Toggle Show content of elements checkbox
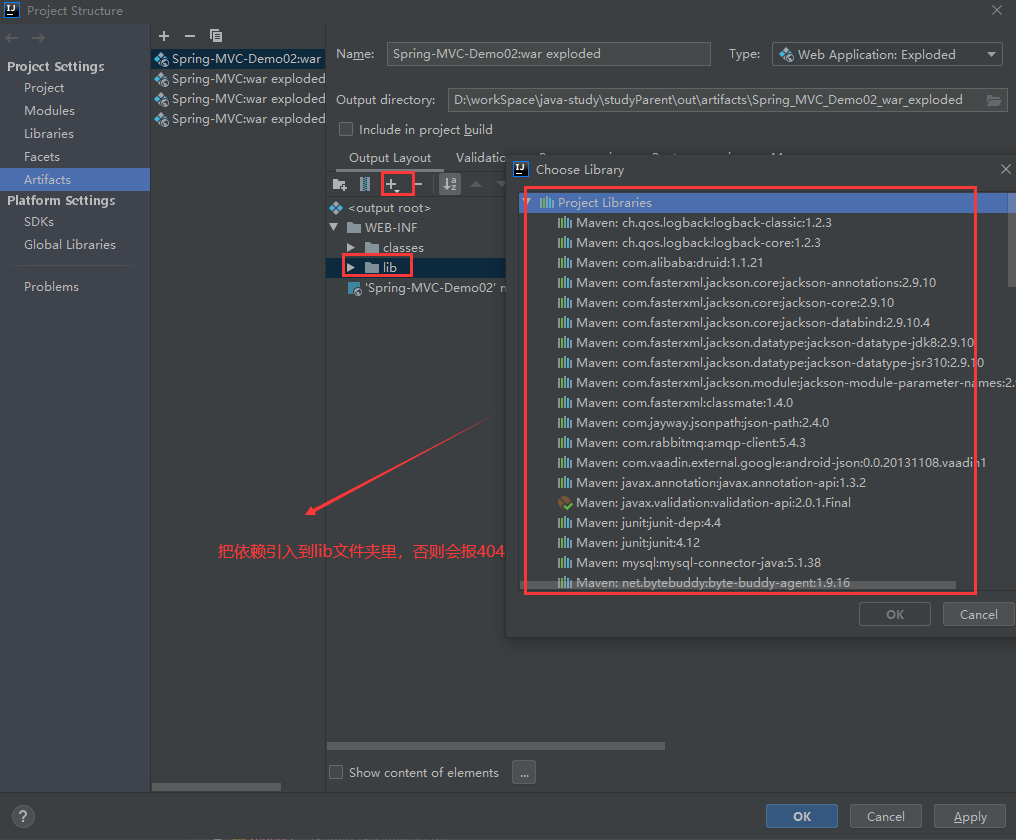The image size is (1016, 840). (336, 772)
